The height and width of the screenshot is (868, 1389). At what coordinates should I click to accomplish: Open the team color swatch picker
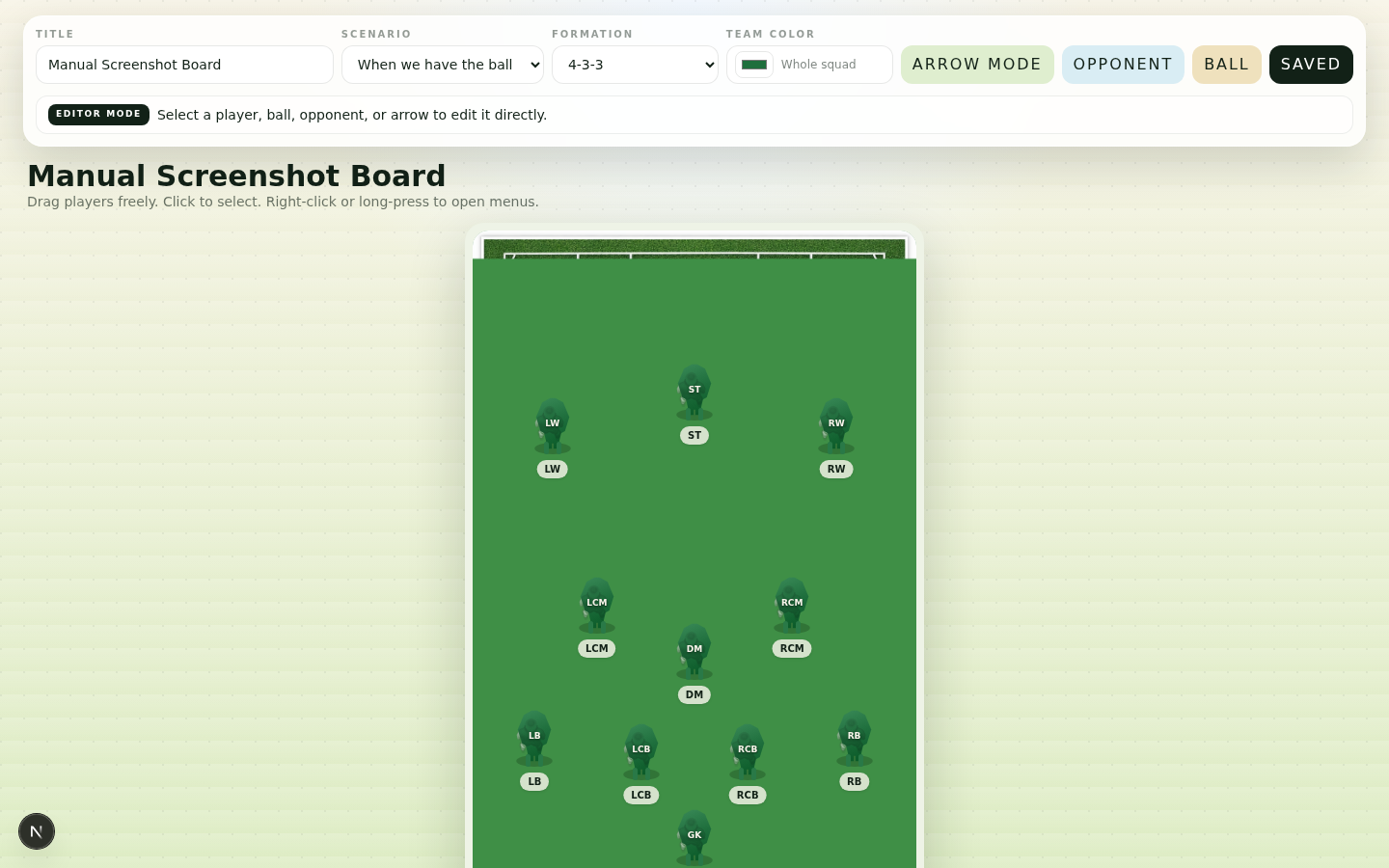pyautogui.click(x=754, y=65)
